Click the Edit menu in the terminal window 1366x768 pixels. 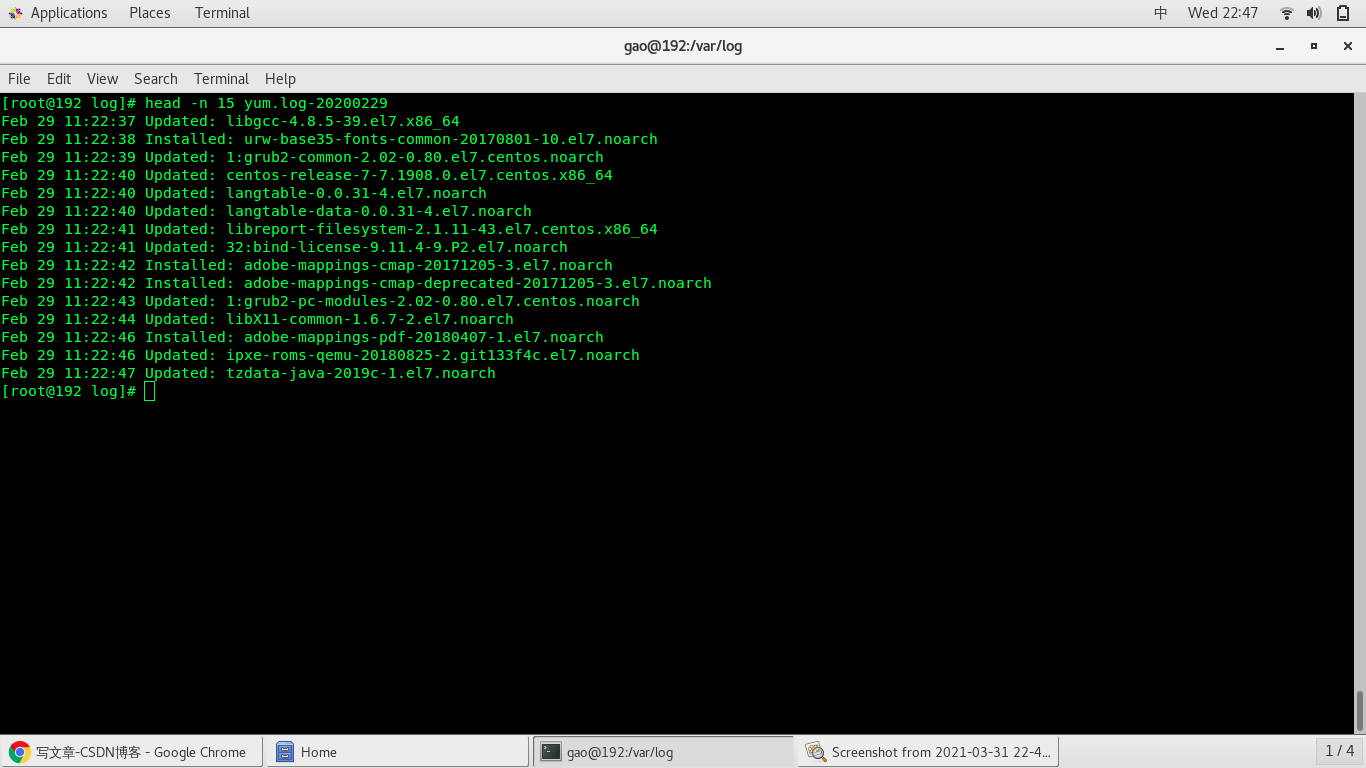(x=58, y=78)
